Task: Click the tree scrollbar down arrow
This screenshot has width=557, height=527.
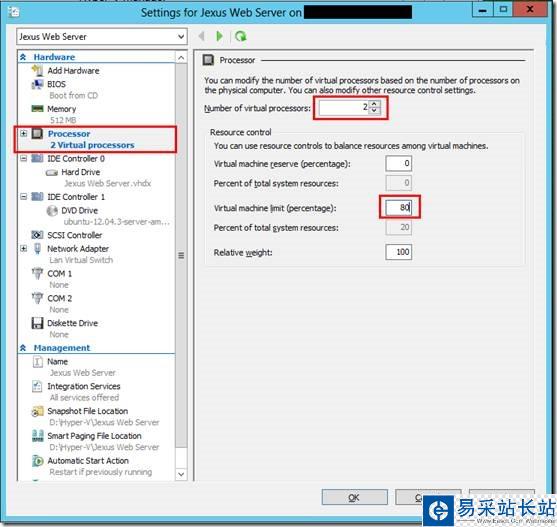Action: (181, 474)
